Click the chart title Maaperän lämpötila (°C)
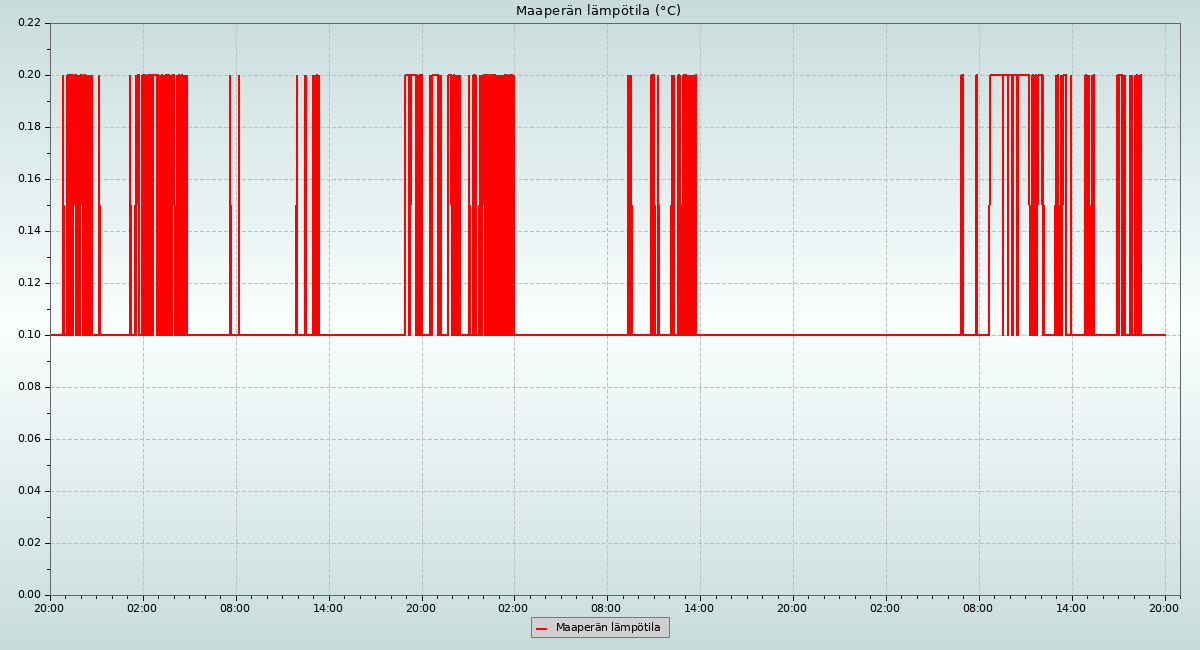Viewport: 1200px width, 650px height. pyautogui.click(x=598, y=11)
